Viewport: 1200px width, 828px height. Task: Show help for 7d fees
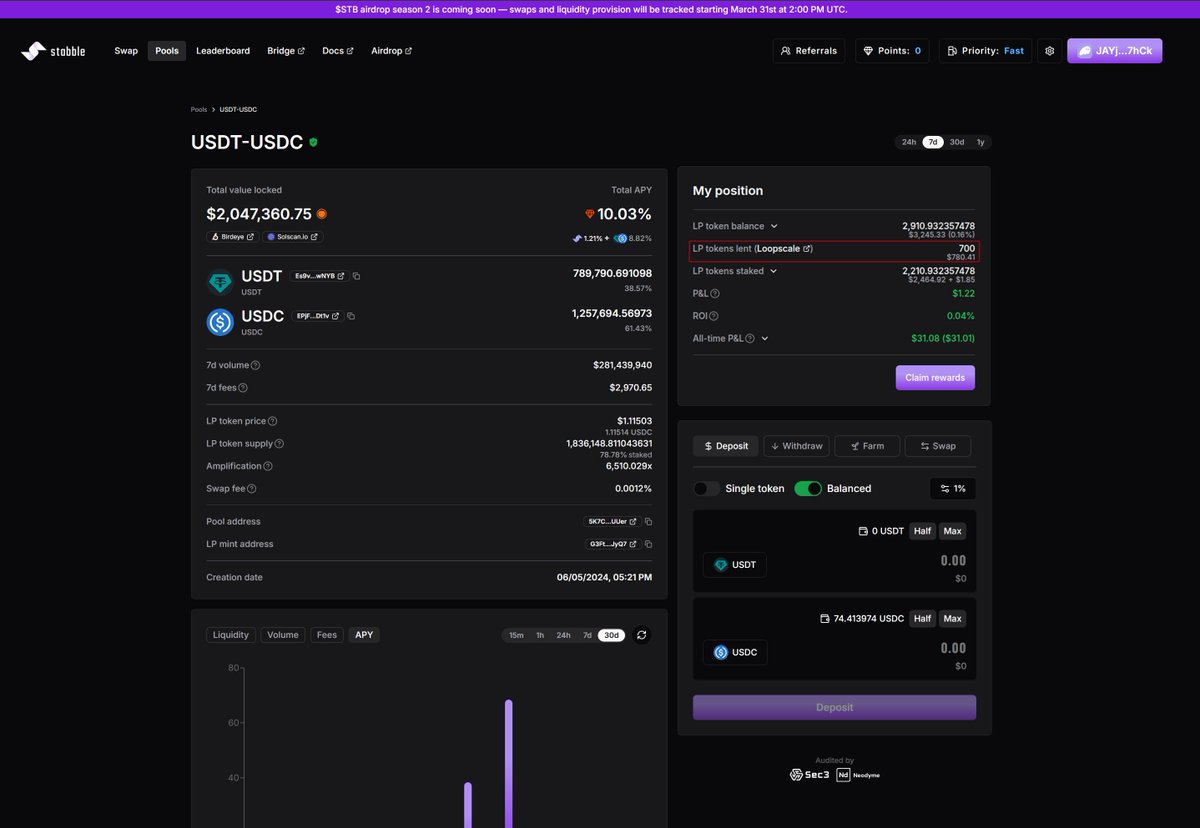point(243,388)
